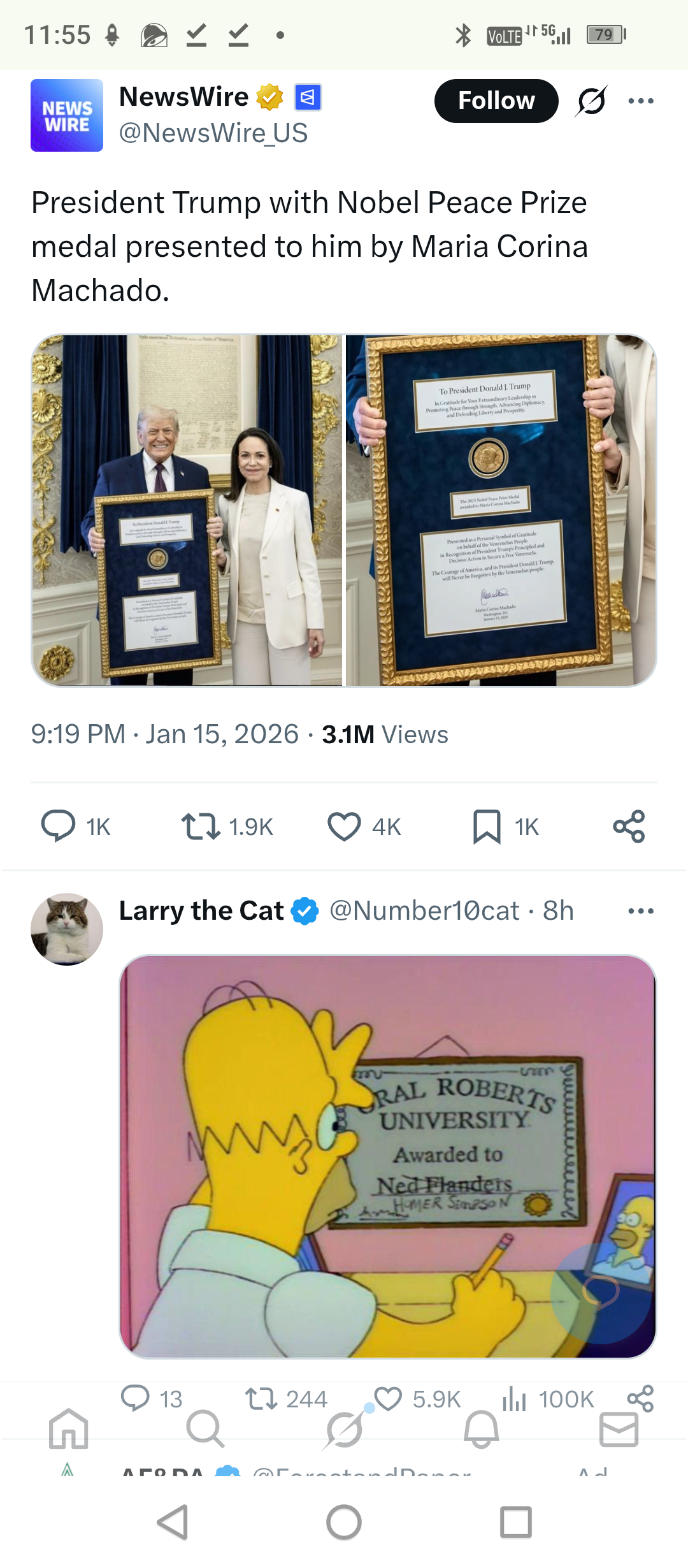Image resolution: width=688 pixels, height=1568 pixels.
Task: Open Notifications bell in bottom bar
Action: coord(481,1428)
